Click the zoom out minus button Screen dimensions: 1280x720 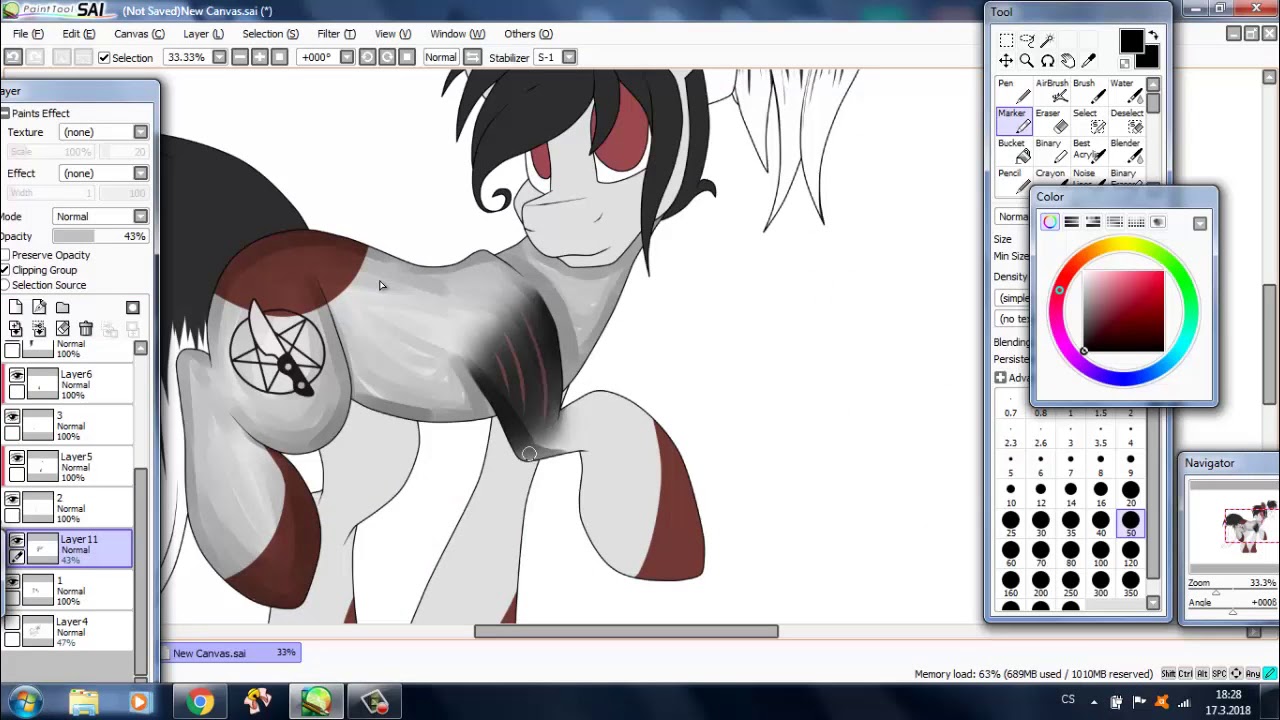[240, 57]
